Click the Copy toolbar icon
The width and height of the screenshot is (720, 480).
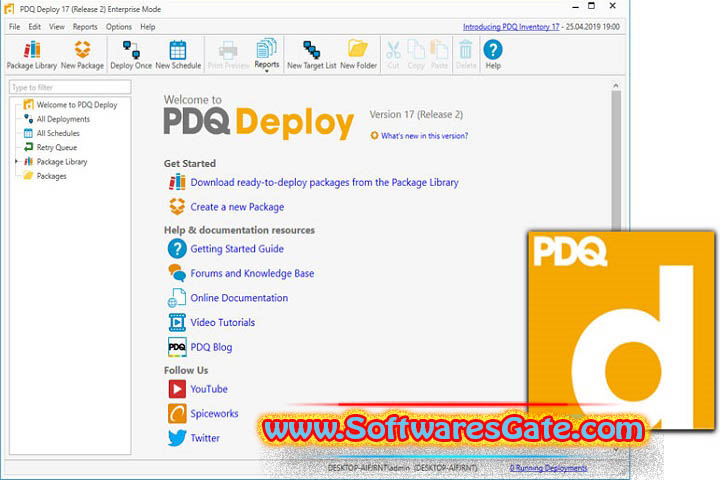[416, 50]
